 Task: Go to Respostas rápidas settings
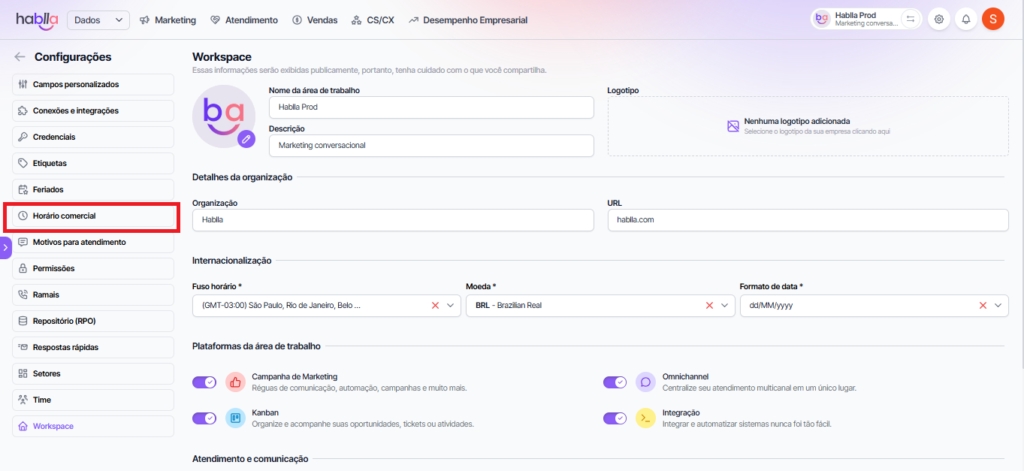[x=92, y=347]
